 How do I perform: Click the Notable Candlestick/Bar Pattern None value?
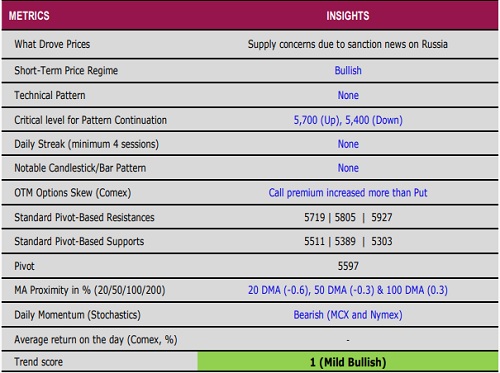pyautogui.click(x=348, y=168)
